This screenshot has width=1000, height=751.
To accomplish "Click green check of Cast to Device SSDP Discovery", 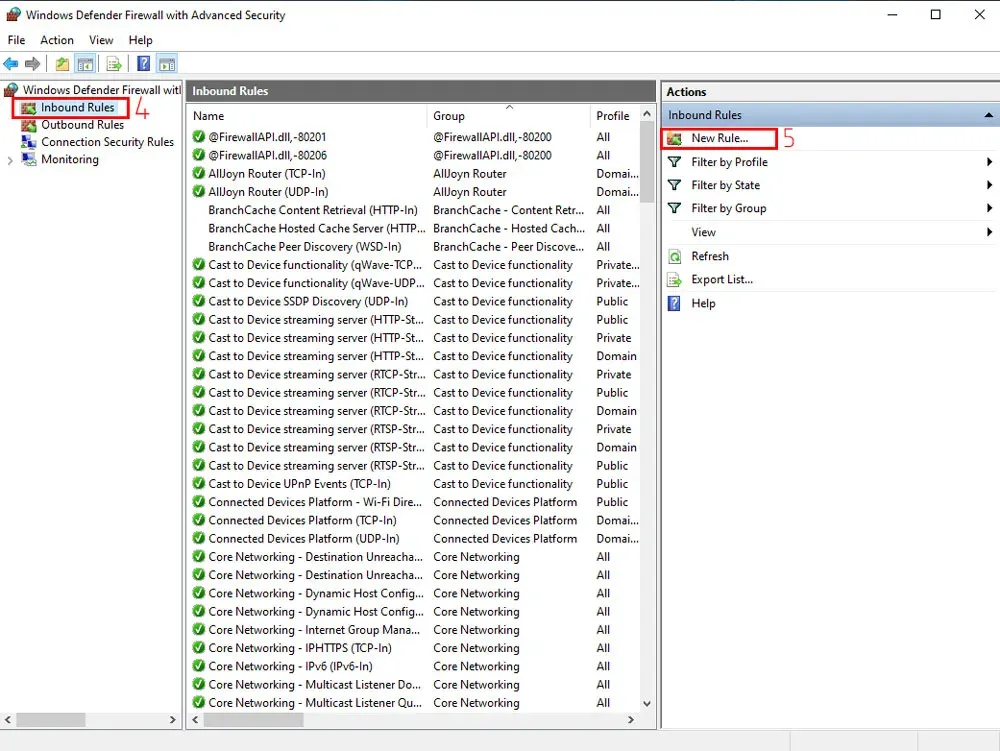I will (199, 301).
